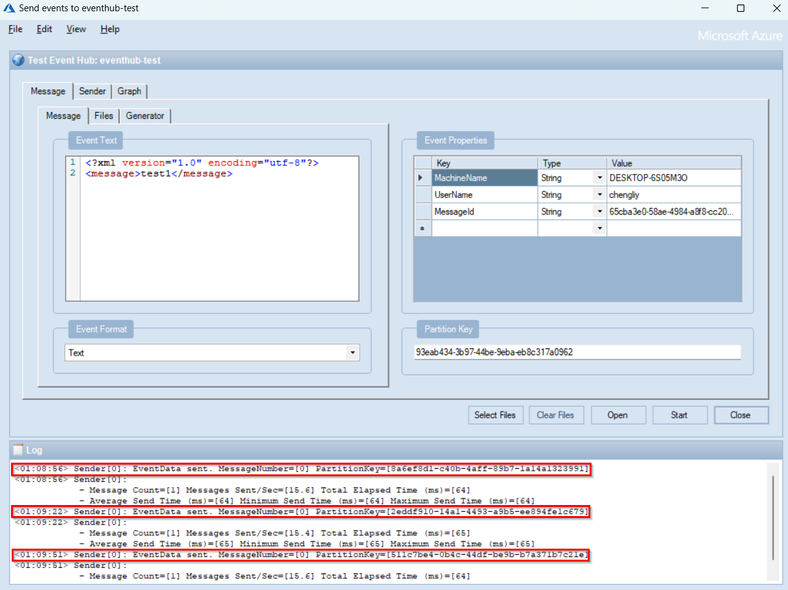Select the MessageId key cell
This screenshot has width=788, height=590.
pyautogui.click(x=484, y=212)
